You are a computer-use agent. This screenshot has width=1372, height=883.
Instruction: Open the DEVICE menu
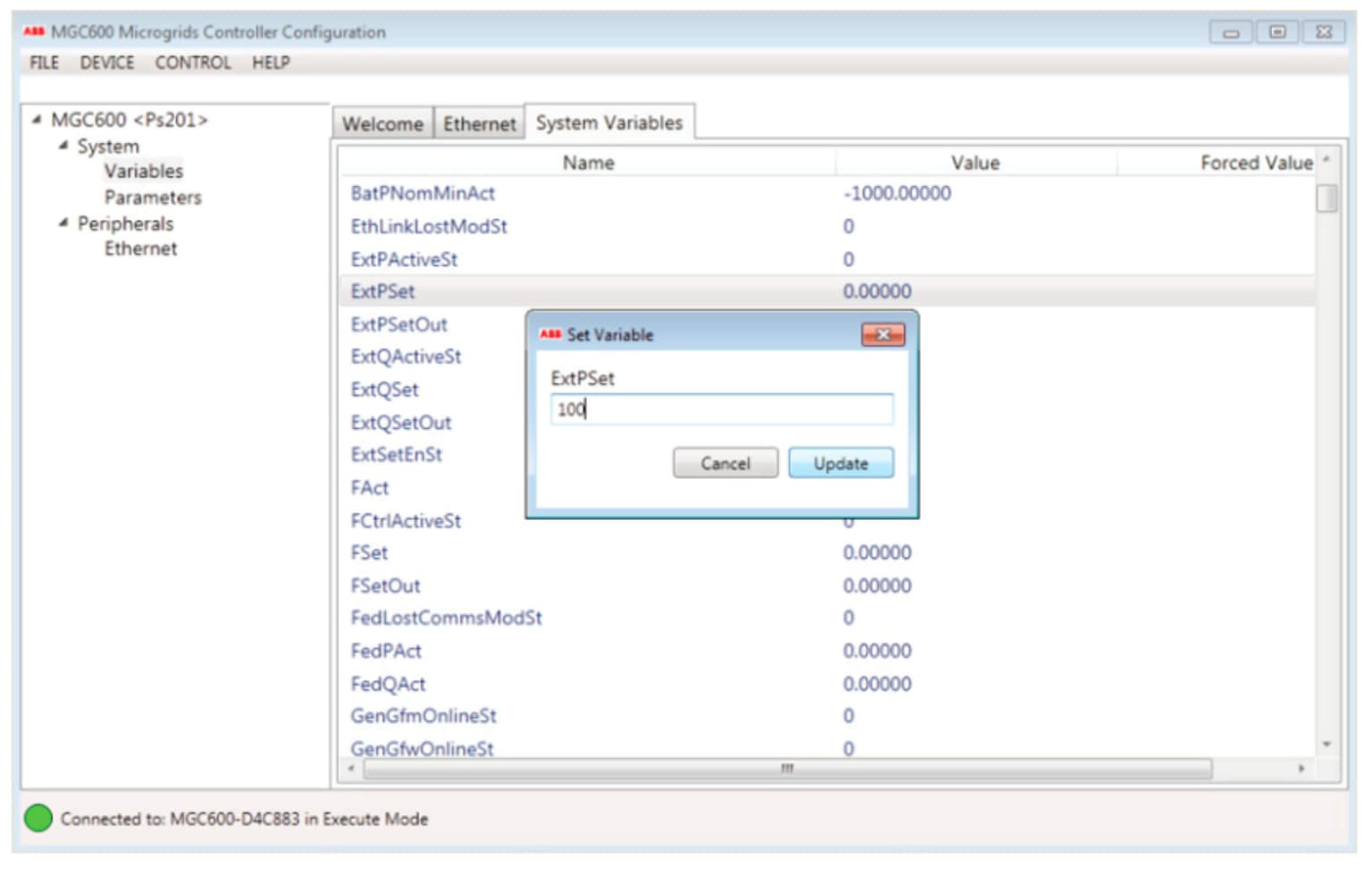(x=106, y=63)
